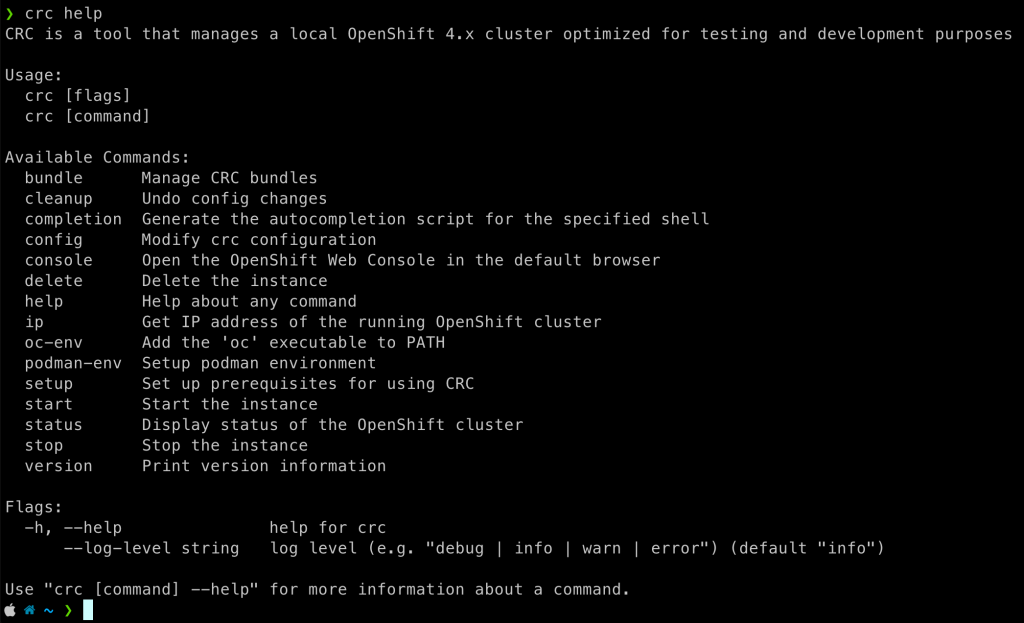Click the 'completion' command entry
The image size is (1024, 623).
tap(73, 219)
